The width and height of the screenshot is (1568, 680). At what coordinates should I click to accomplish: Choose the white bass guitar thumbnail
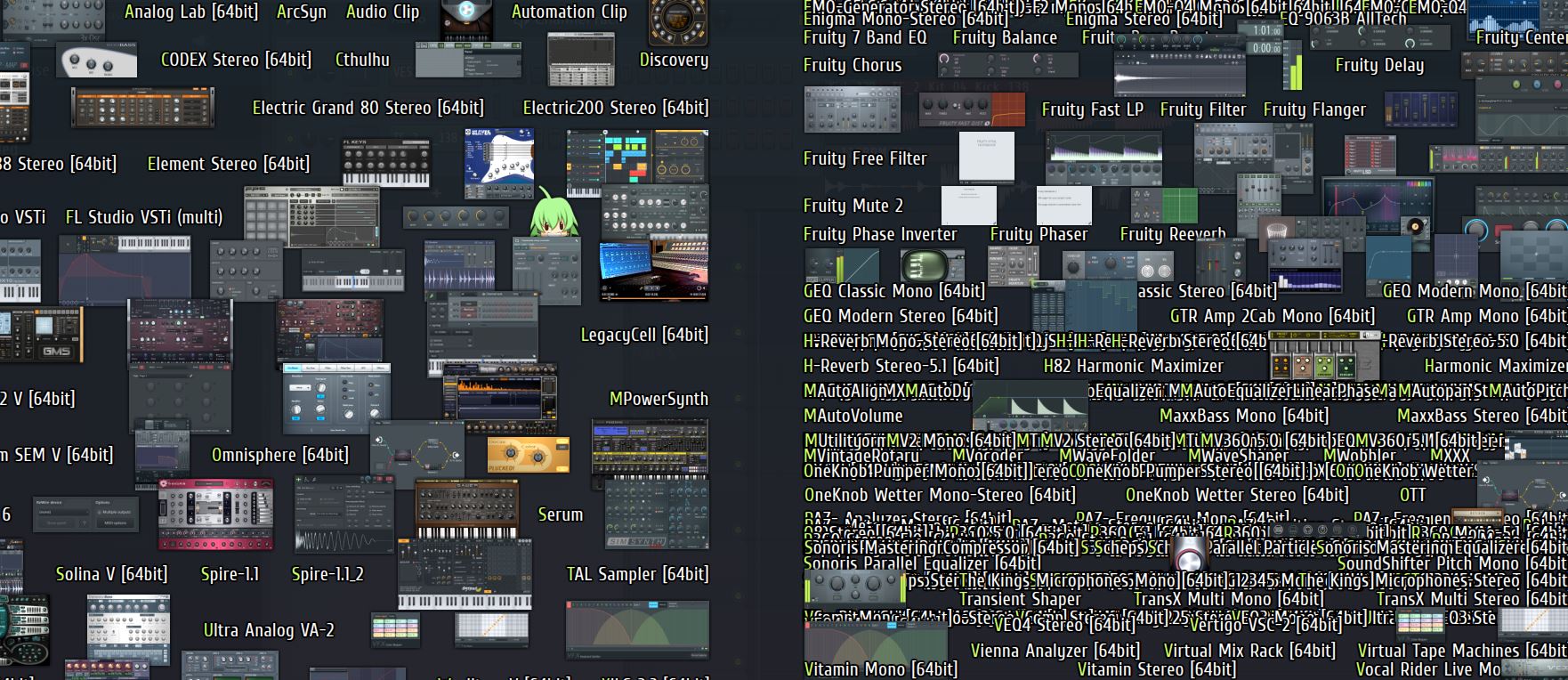(97, 61)
